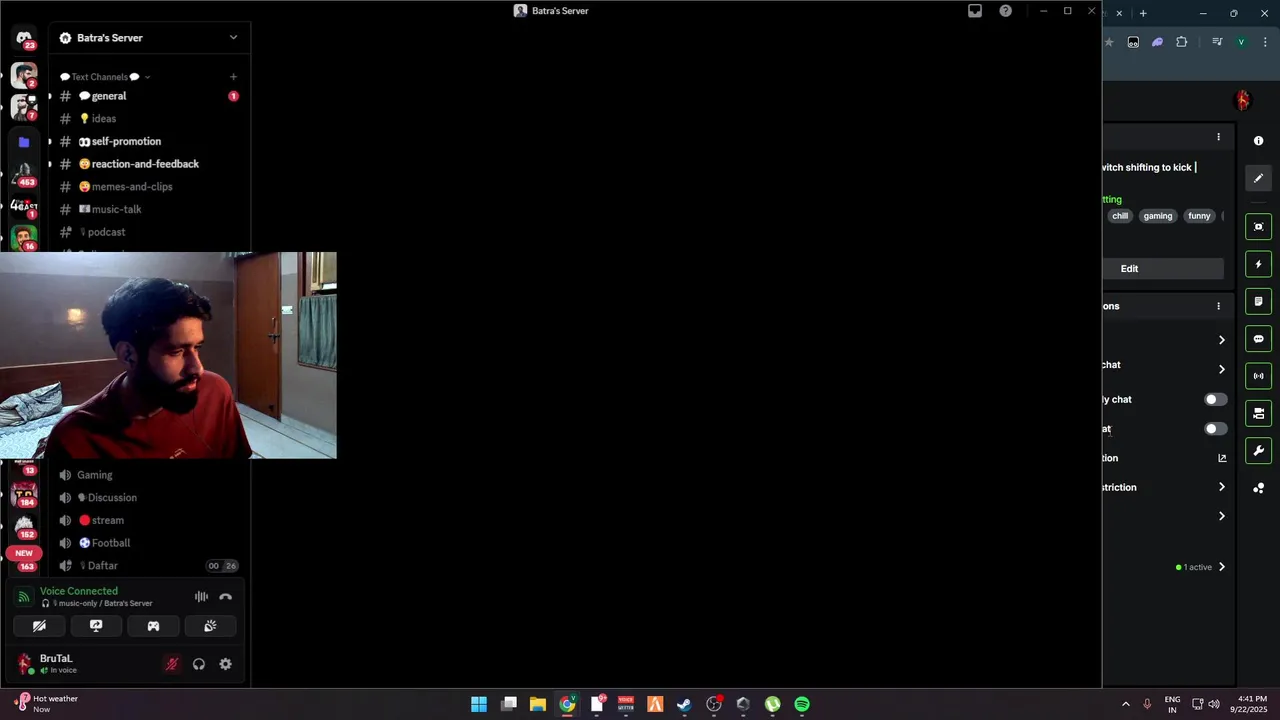The image size is (1280, 720).
Task: Toggle noise suppression waveform icon
Action: pyautogui.click(x=201, y=597)
